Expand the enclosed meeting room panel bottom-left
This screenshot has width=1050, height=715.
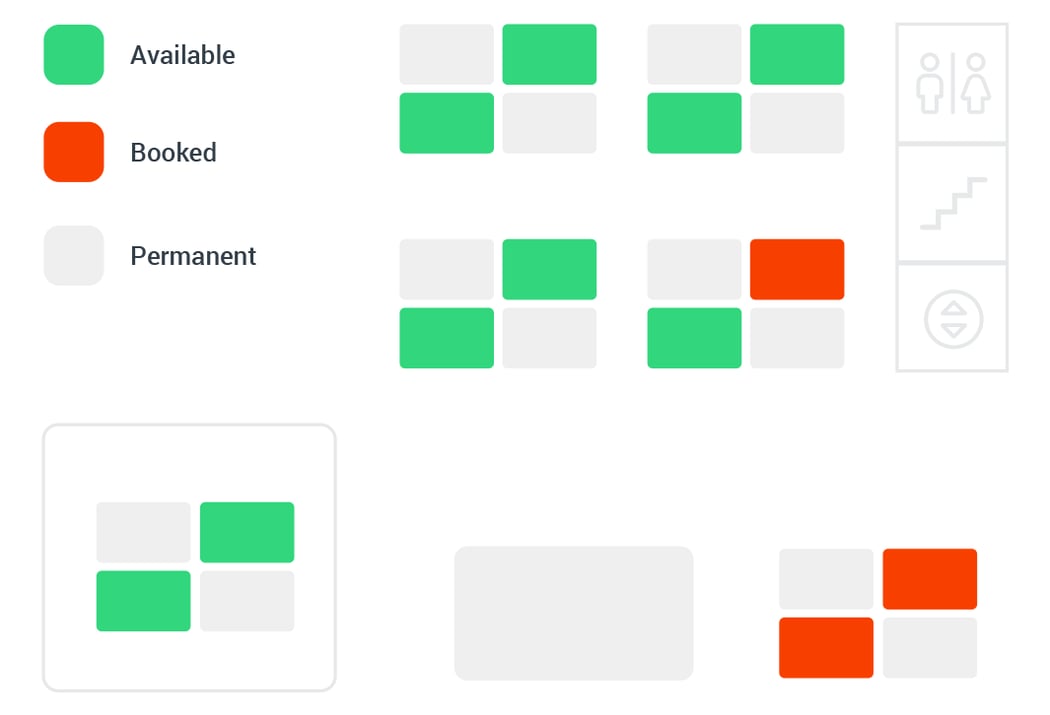pyautogui.click(x=189, y=557)
